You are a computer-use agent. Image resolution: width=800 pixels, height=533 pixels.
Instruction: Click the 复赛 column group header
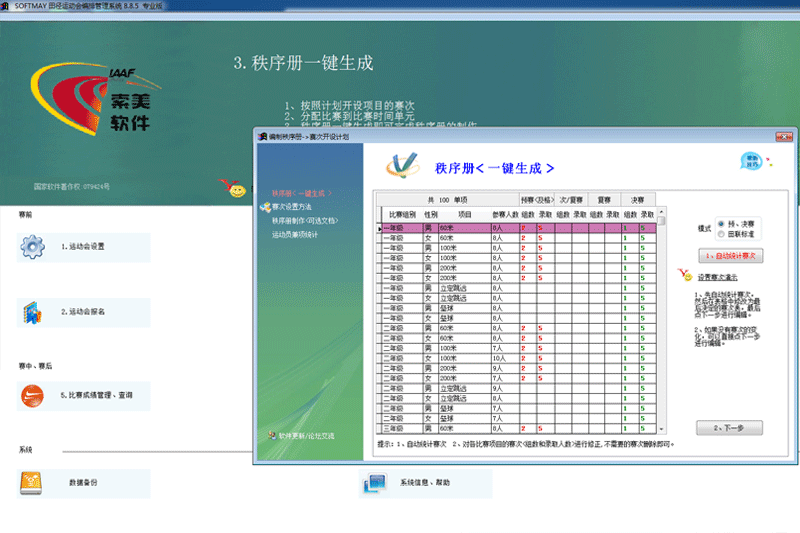point(605,200)
